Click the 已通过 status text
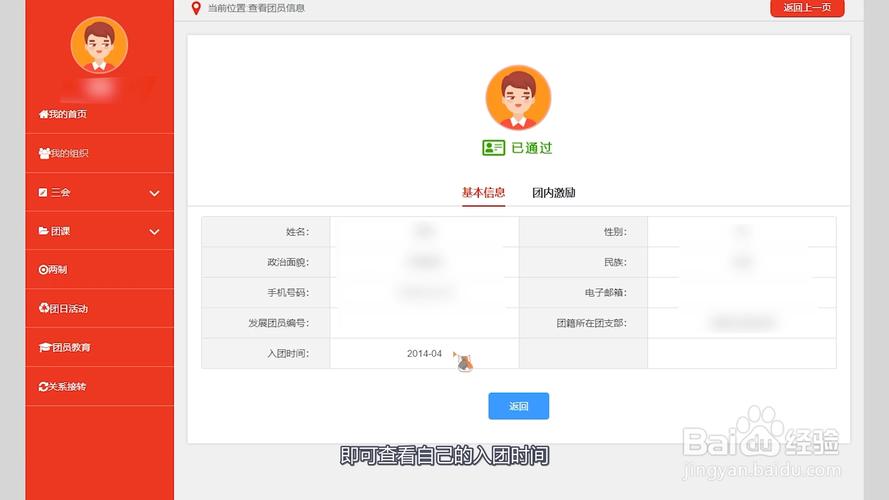889x500 pixels. pyautogui.click(x=531, y=148)
